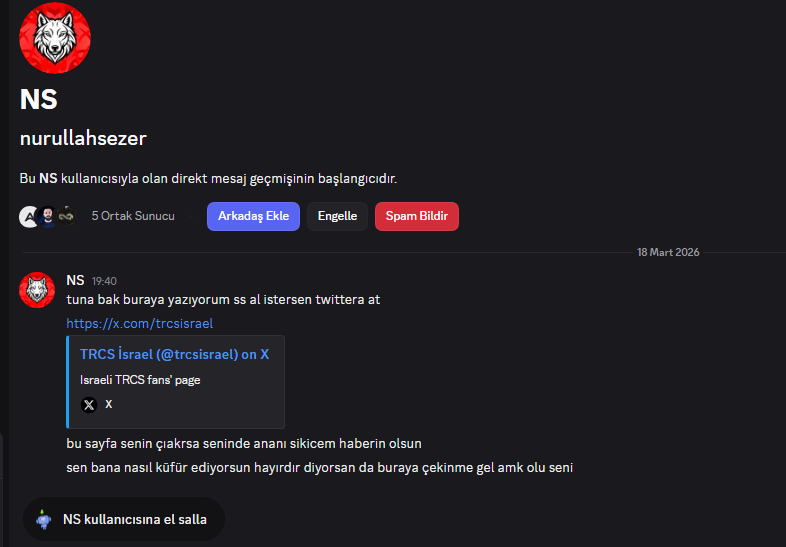This screenshot has width=786, height=547.
Task: Click first mutual server icon with A
Action: (x=28, y=217)
